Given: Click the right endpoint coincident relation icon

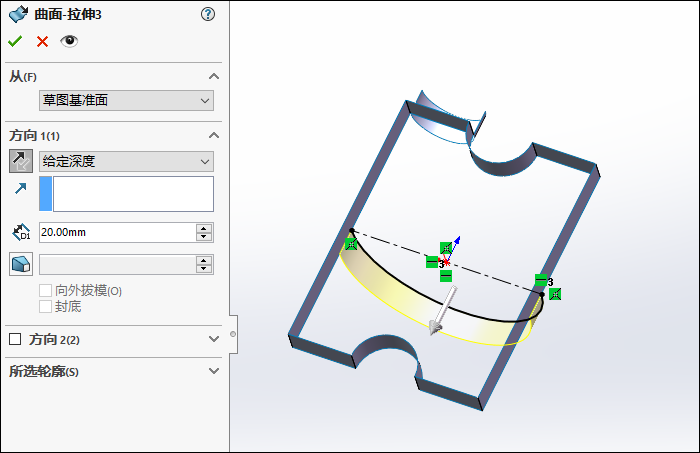Looking at the screenshot, I should [x=555, y=294].
